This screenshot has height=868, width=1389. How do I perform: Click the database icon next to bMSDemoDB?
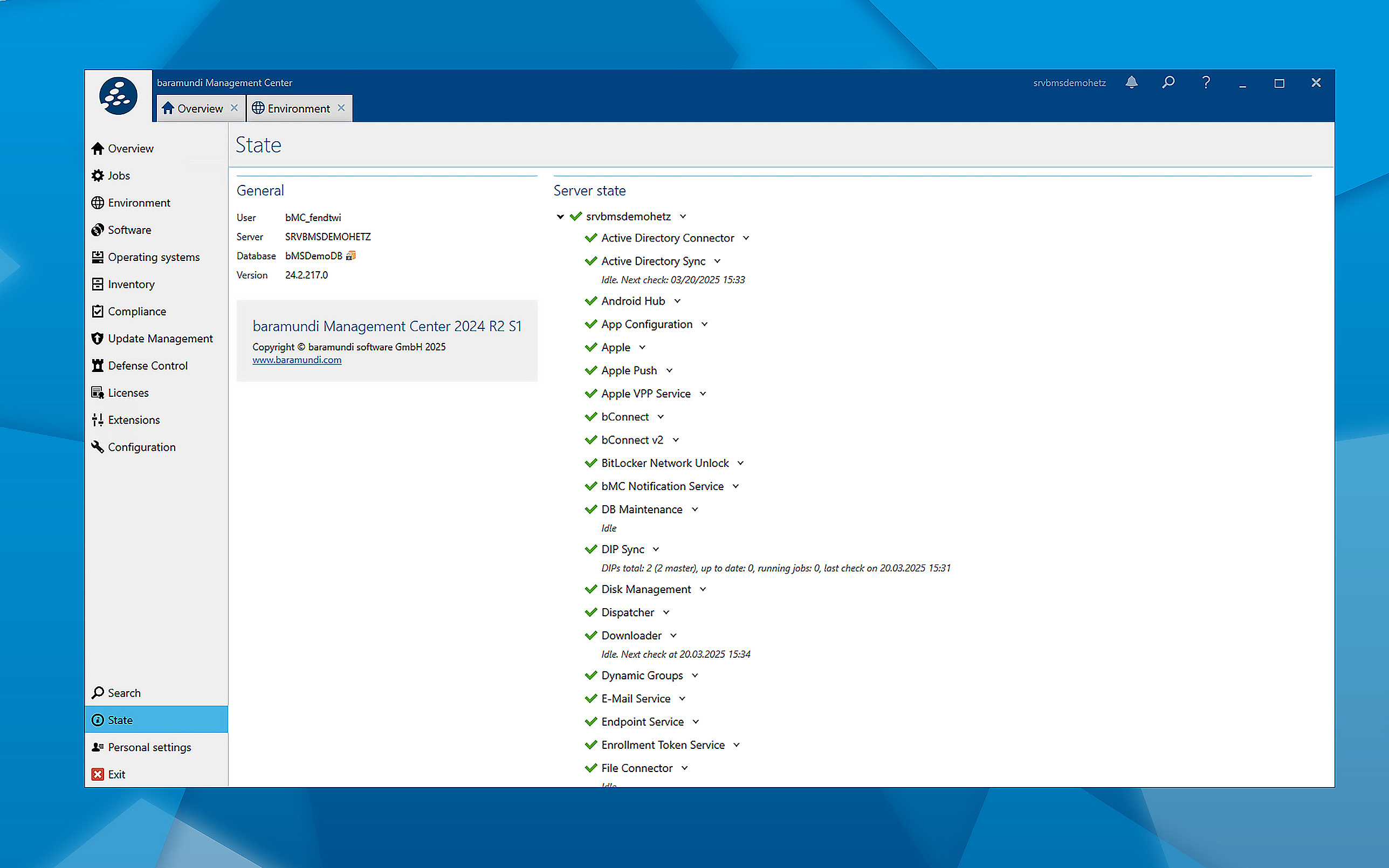pos(350,256)
